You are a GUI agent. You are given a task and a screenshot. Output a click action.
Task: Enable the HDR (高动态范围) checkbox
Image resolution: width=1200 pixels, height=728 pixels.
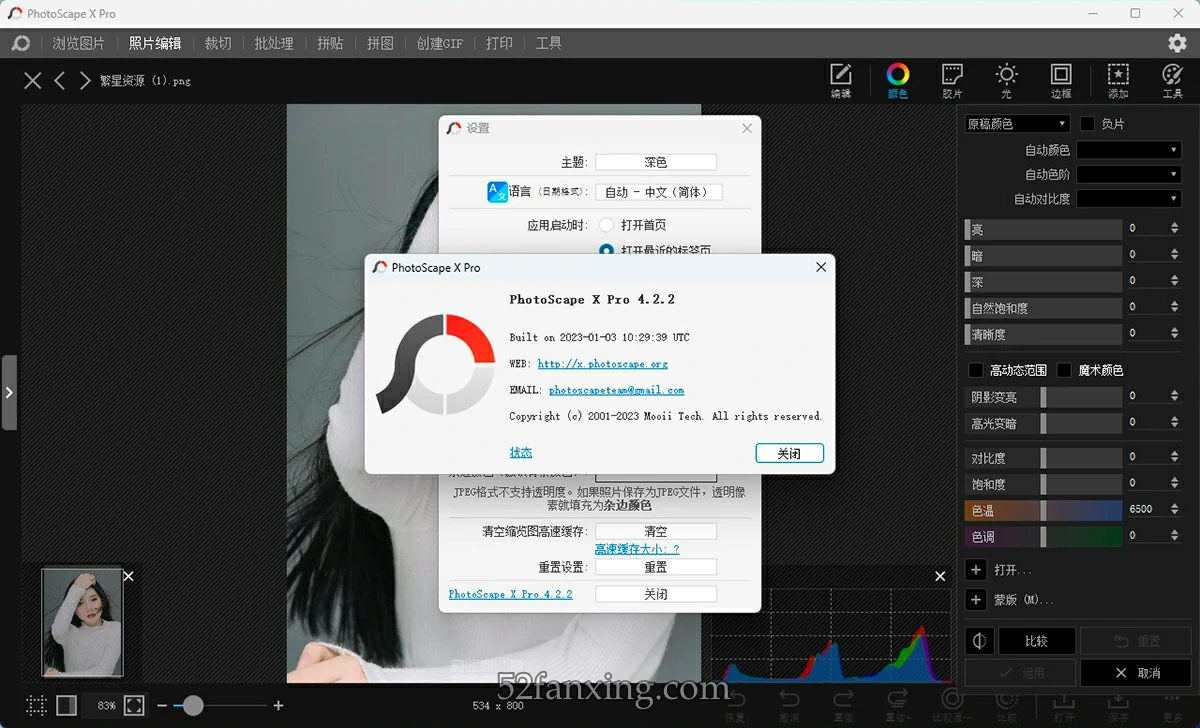coord(976,370)
